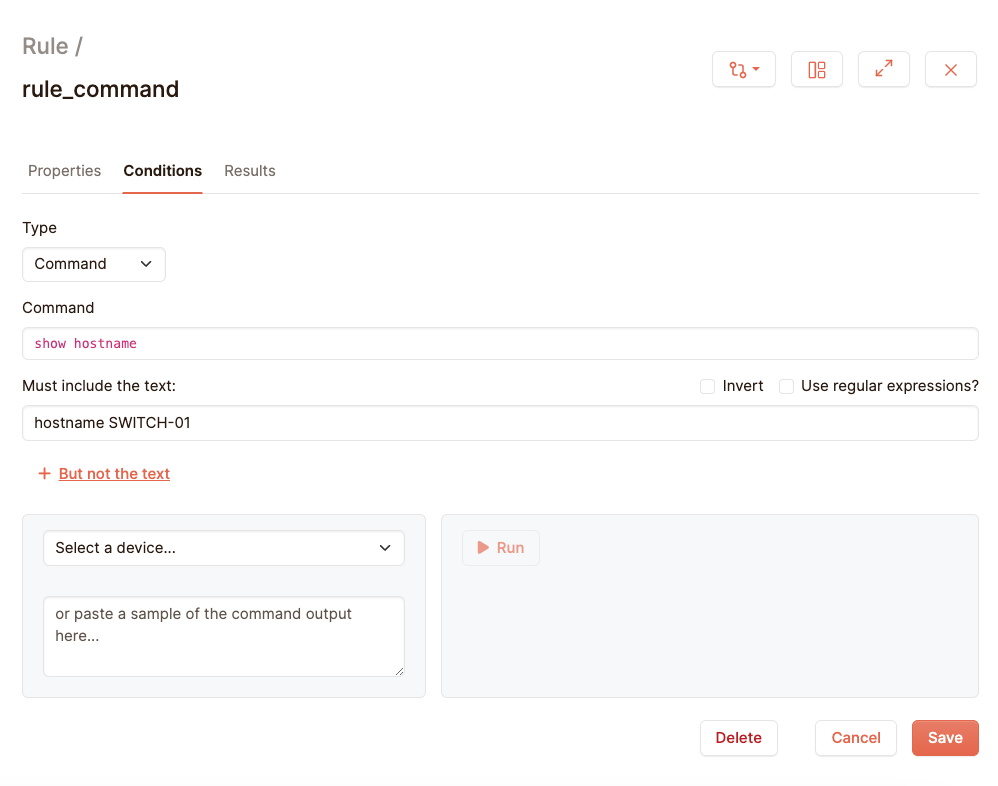Click the show hostname command field

click(500, 344)
